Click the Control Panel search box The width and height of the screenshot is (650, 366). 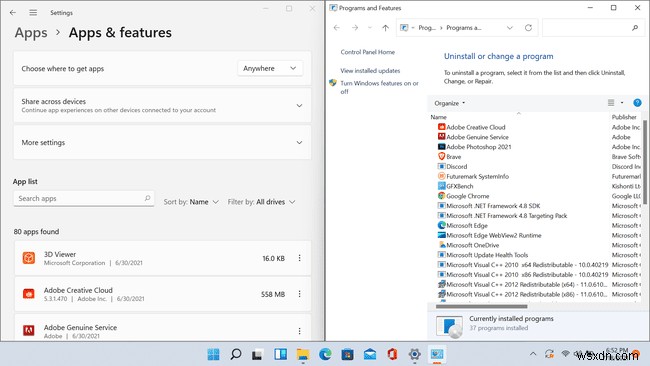tap(592, 28)
